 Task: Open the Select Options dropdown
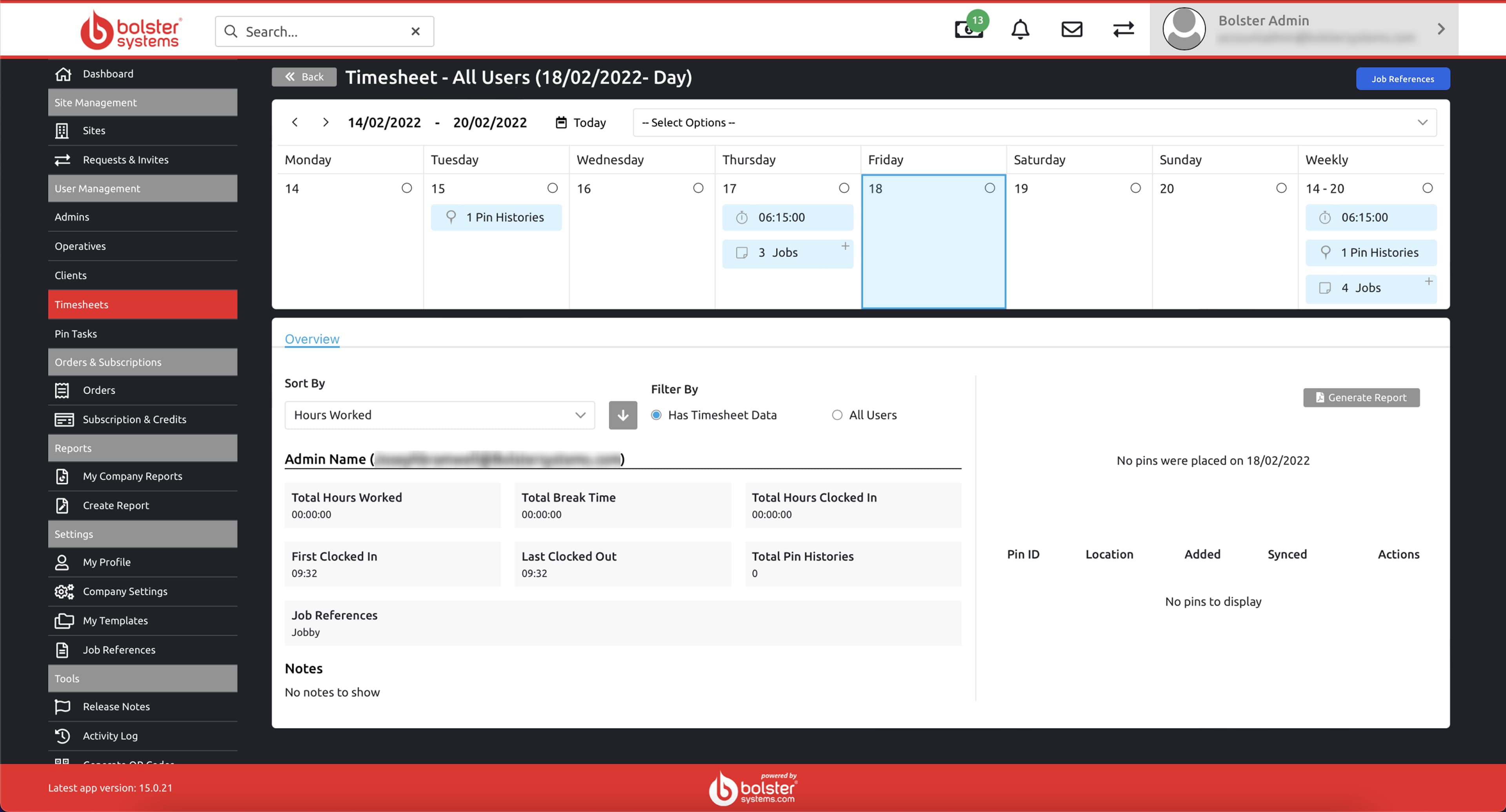pyautogui.click(x=1034, y=123)
